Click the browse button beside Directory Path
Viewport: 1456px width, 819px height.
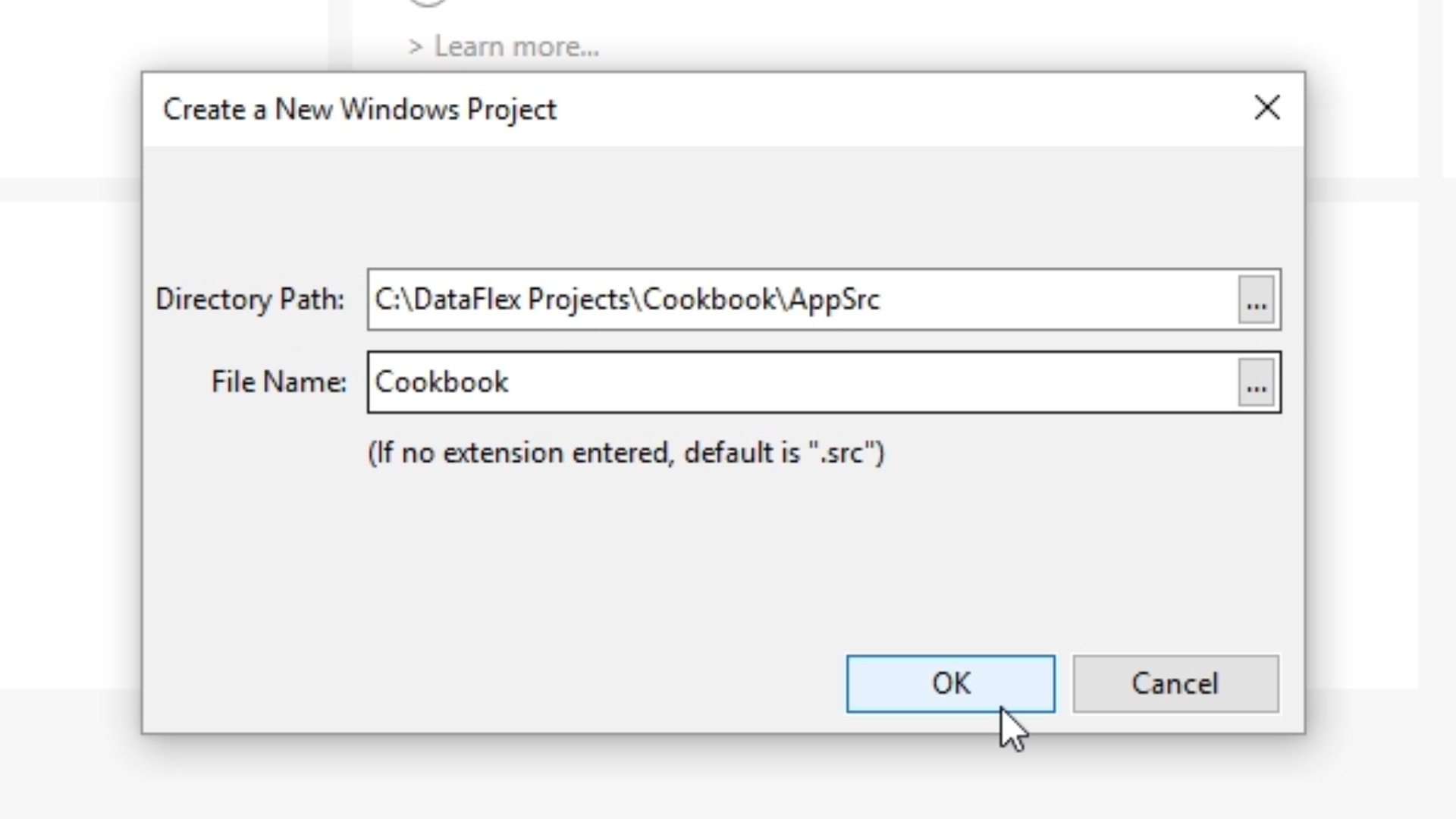point(1256,300)
